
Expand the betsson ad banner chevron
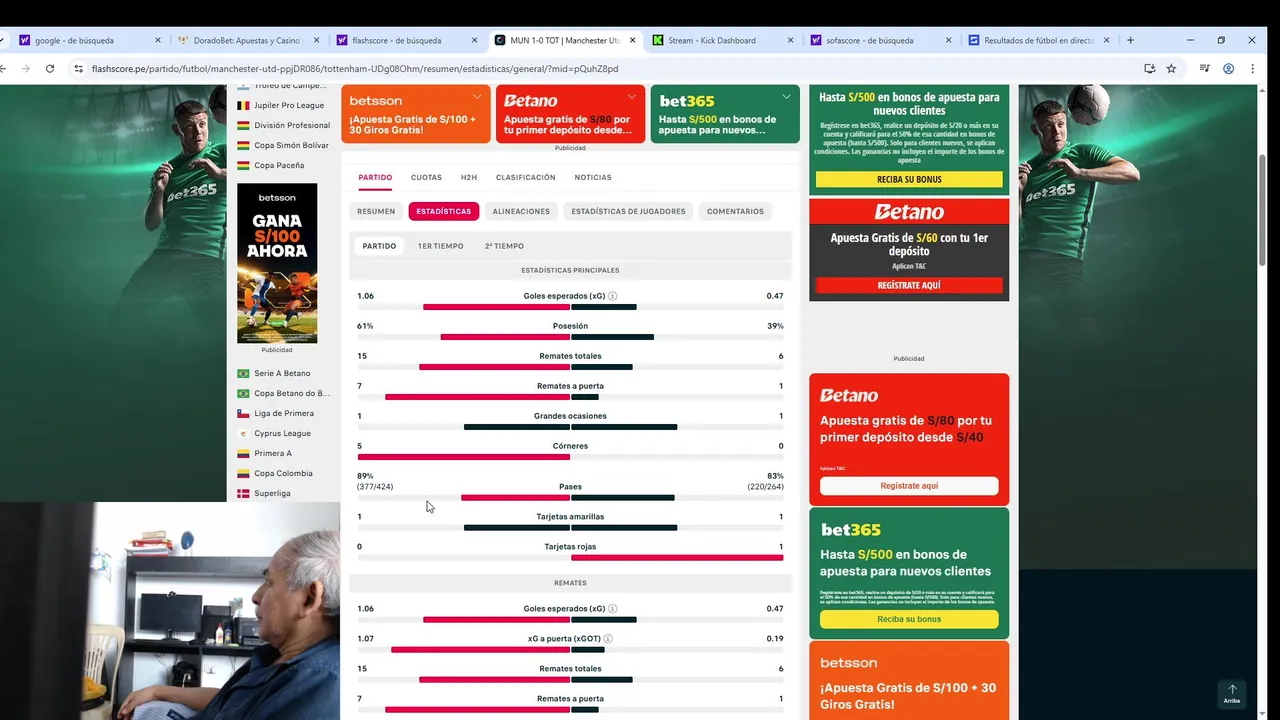[477, 97]
